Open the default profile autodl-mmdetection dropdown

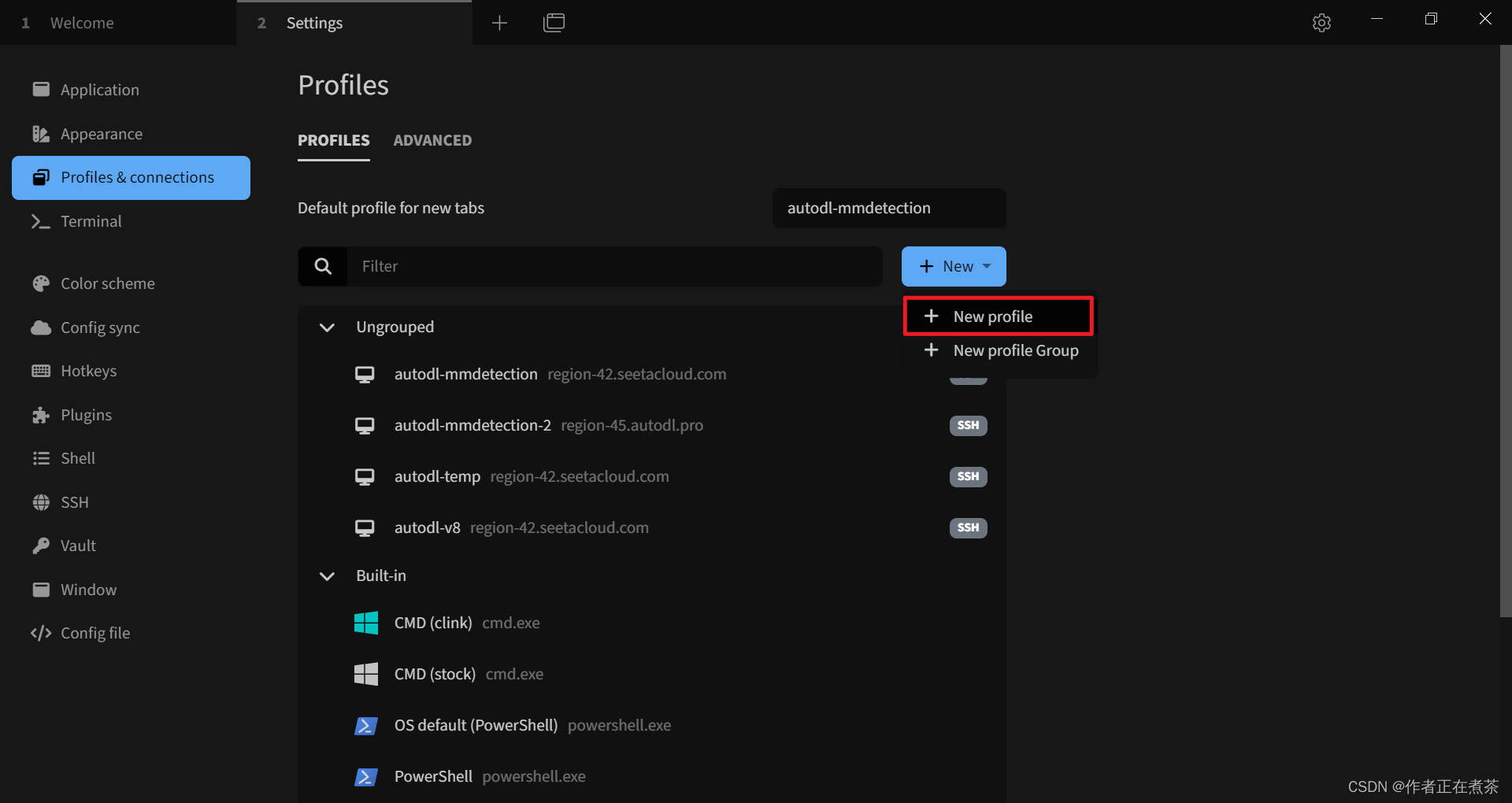[889, 208]
